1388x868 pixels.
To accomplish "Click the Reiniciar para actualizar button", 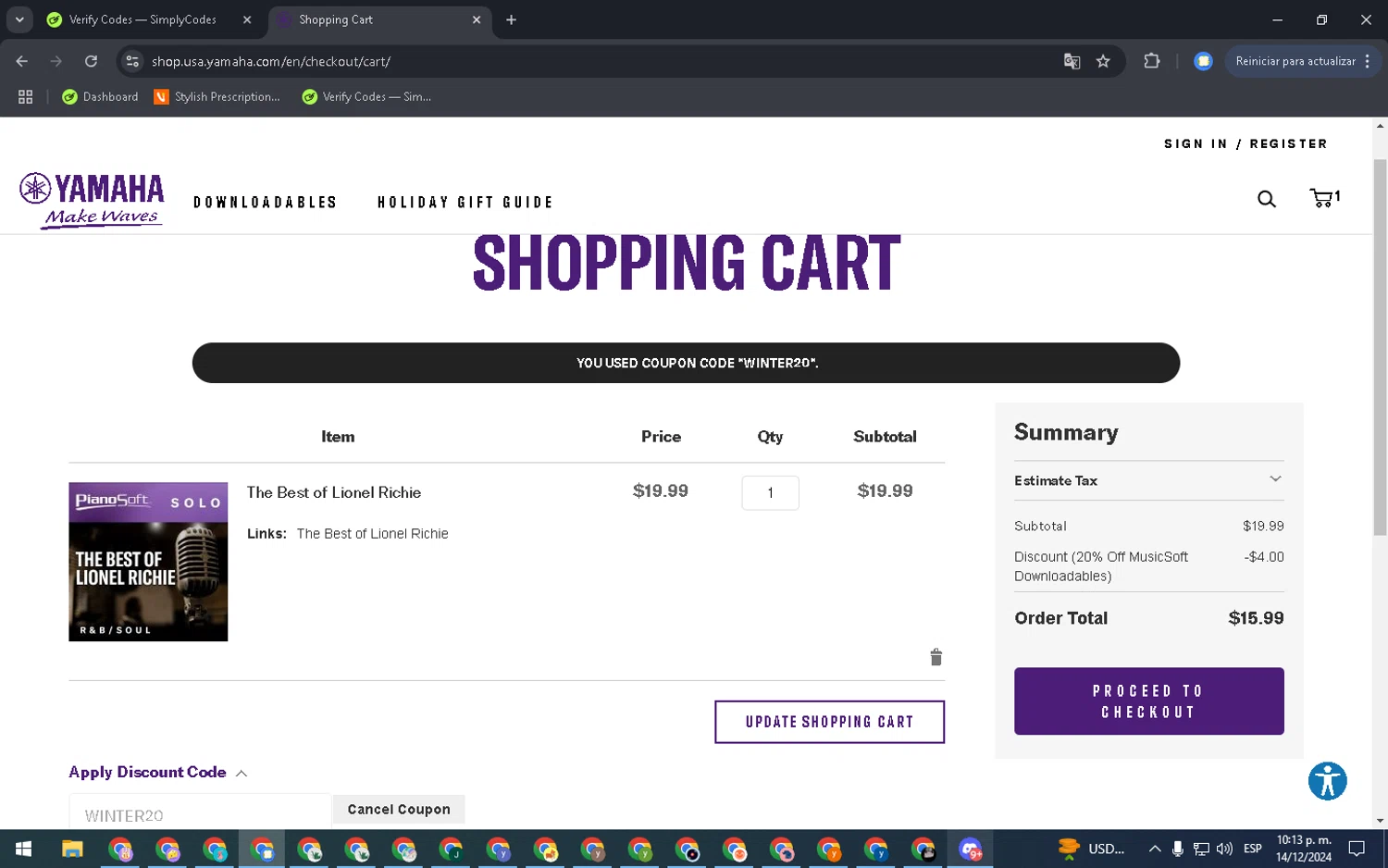I will pyautogui.click(x=1302, y=61).
